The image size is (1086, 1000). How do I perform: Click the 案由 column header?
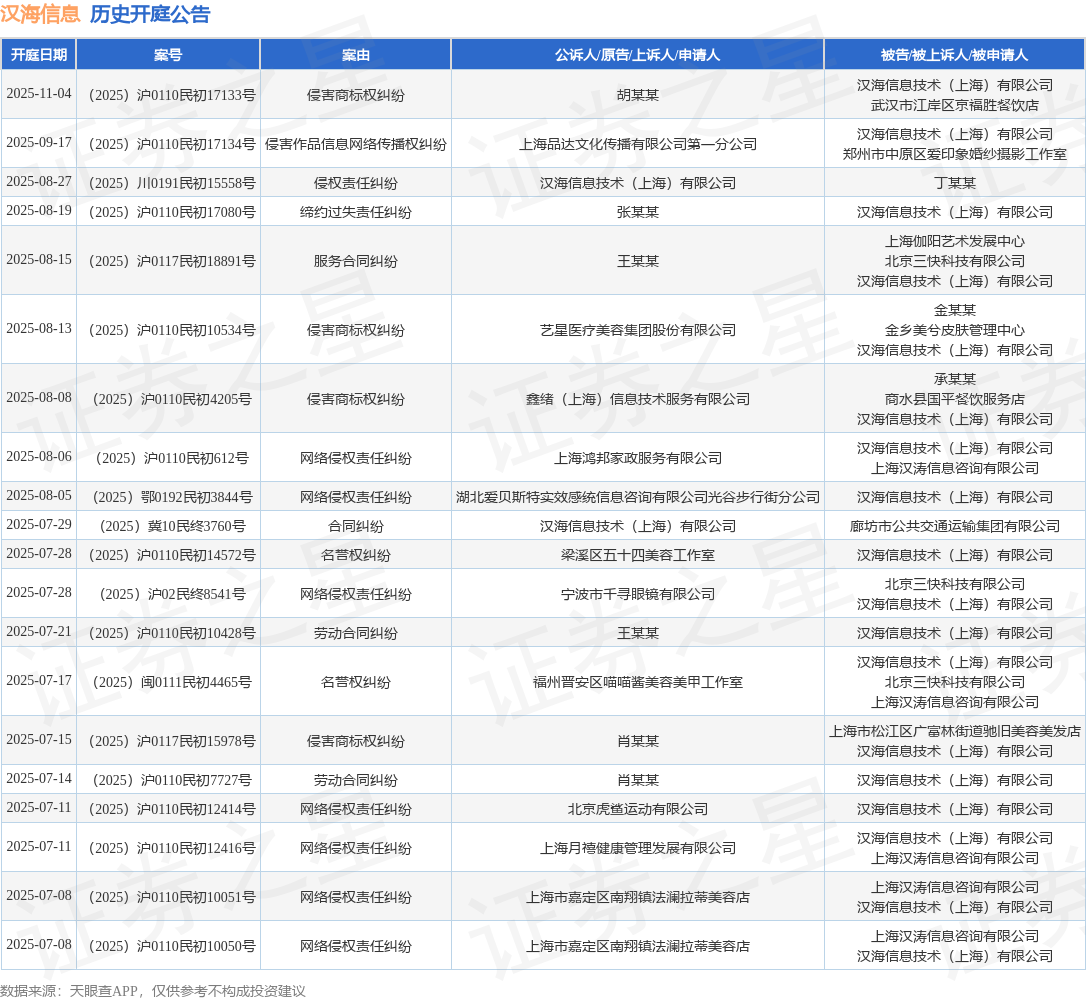coord(355,55)
